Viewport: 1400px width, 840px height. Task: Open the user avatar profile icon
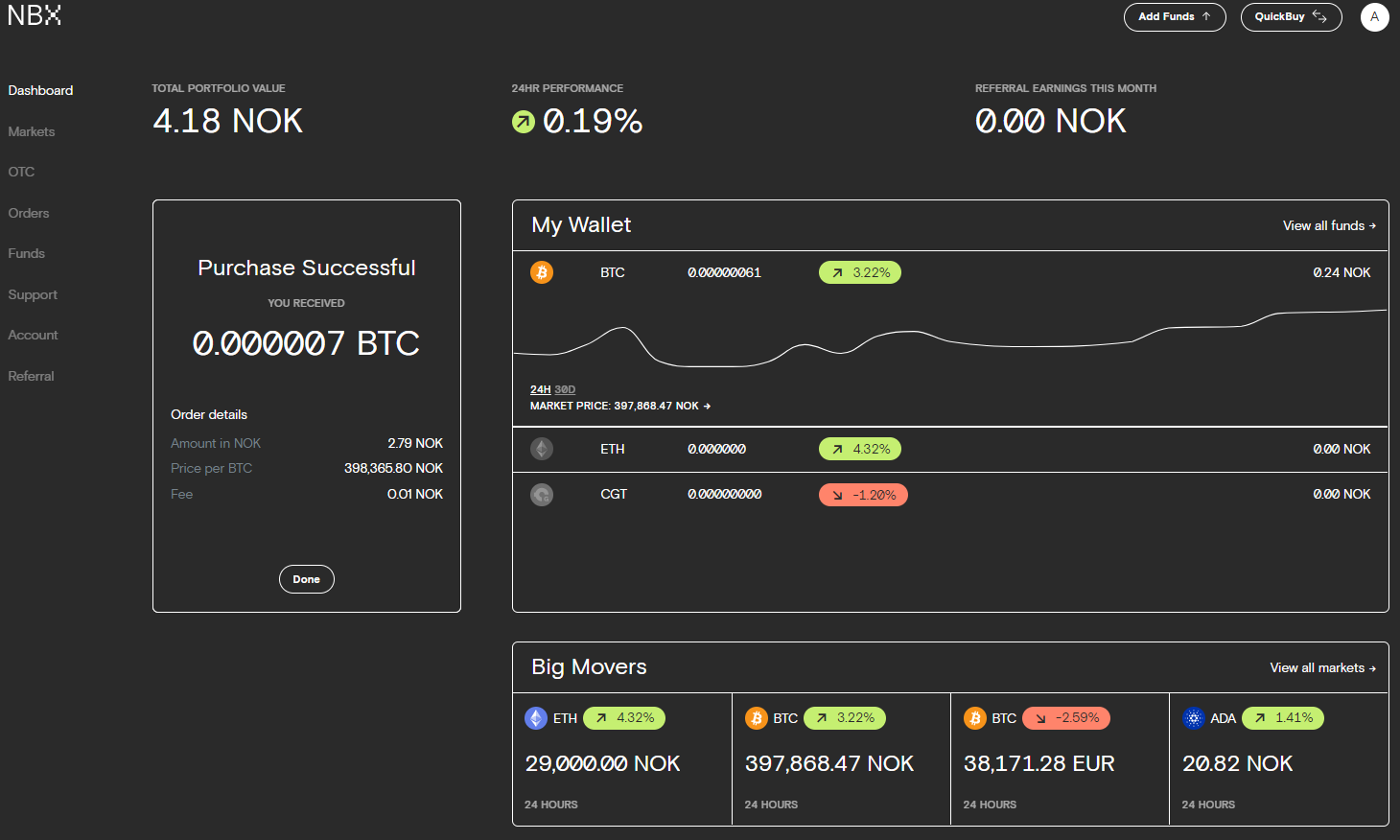[1374, 17]
